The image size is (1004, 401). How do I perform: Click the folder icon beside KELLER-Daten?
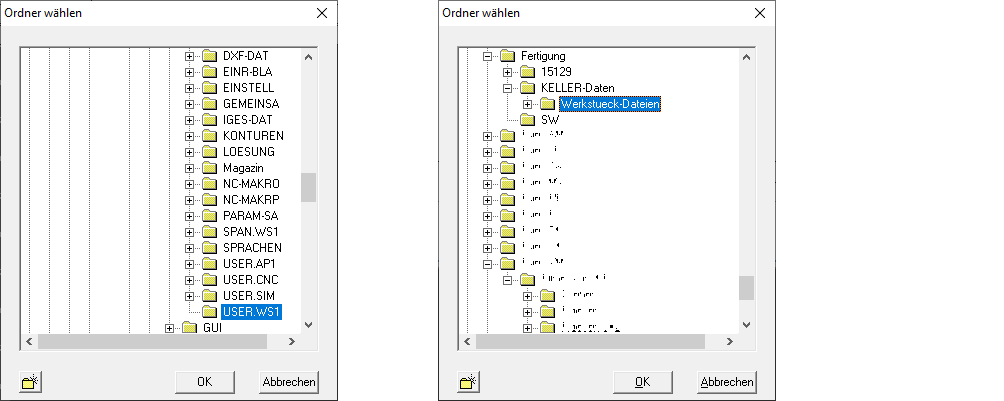click(527, 88)
